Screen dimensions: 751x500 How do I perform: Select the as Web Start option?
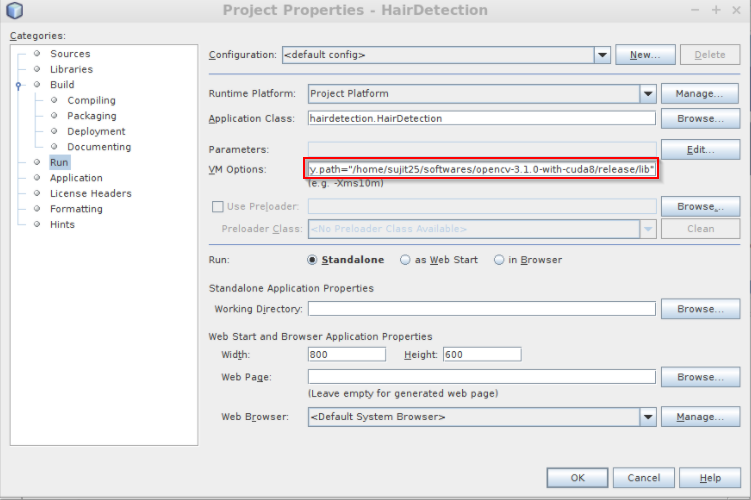pyautogui.click(x=439, y=260)
